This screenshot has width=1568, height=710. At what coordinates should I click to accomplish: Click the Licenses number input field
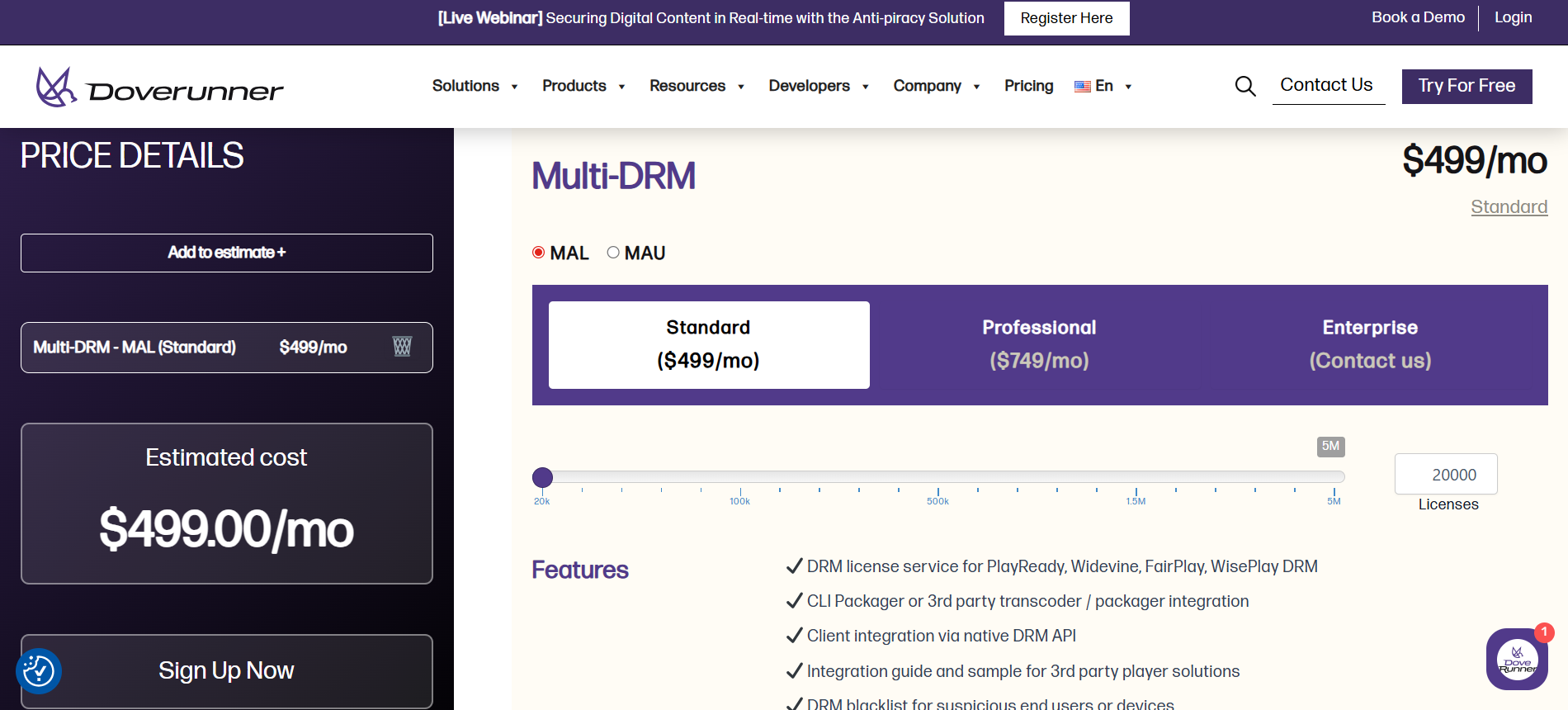(1446, 475)
